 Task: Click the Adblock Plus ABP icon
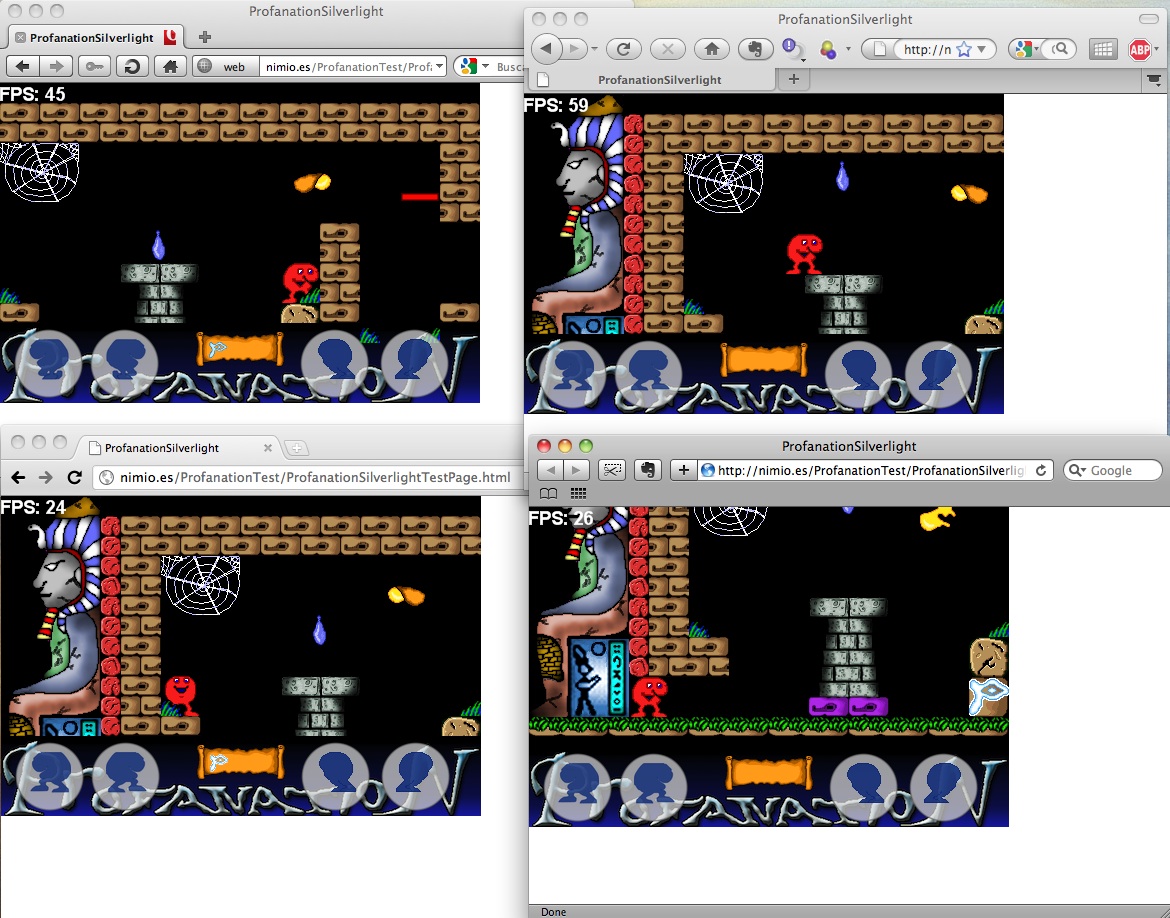(x=1139, y=49)
